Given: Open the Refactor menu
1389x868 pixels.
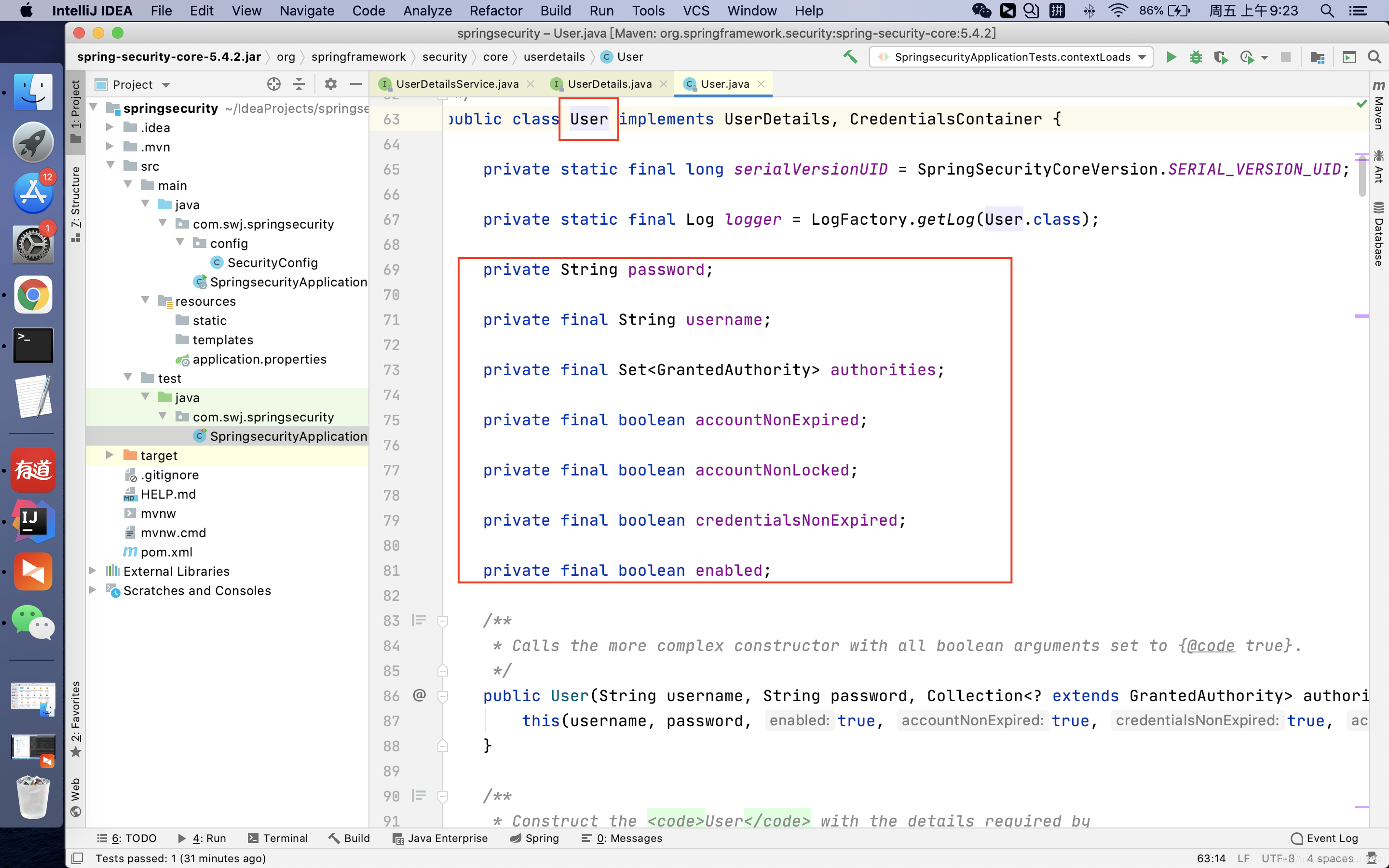Looking at the screenshot, I should pos(495,11).
